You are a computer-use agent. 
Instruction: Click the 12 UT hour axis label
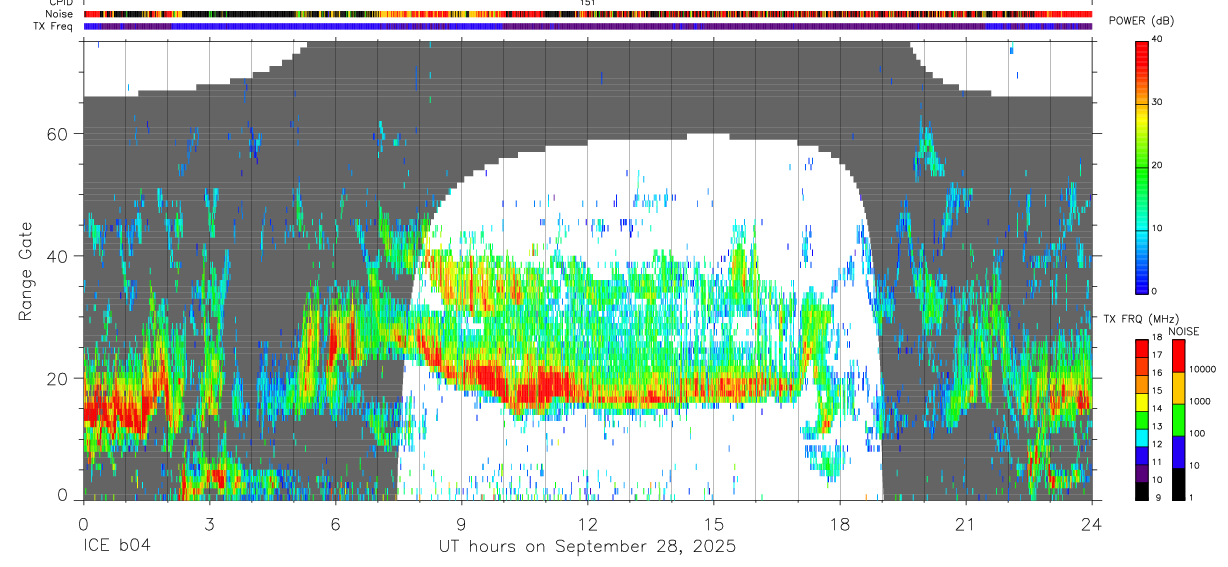point(587,523)
